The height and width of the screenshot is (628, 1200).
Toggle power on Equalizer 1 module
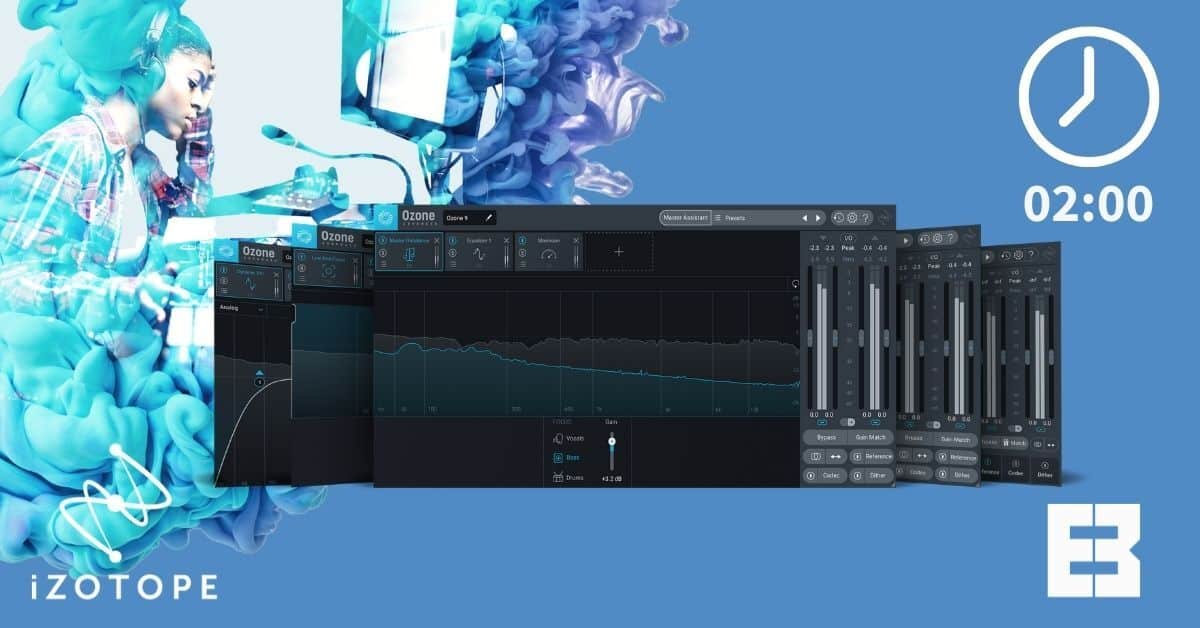click(452, 241)
